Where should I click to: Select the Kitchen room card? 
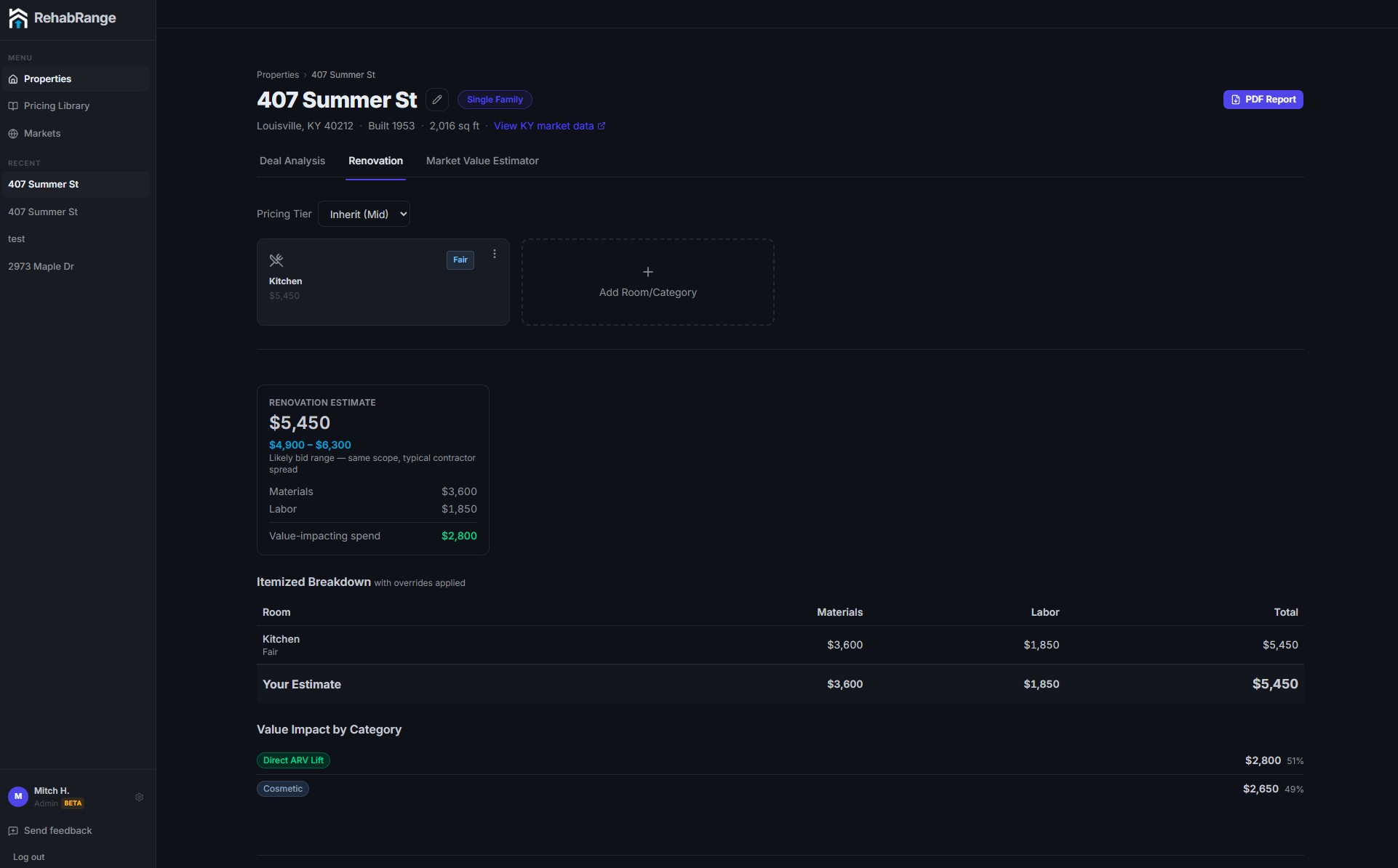pyautogui.click(x=383, y=282)
